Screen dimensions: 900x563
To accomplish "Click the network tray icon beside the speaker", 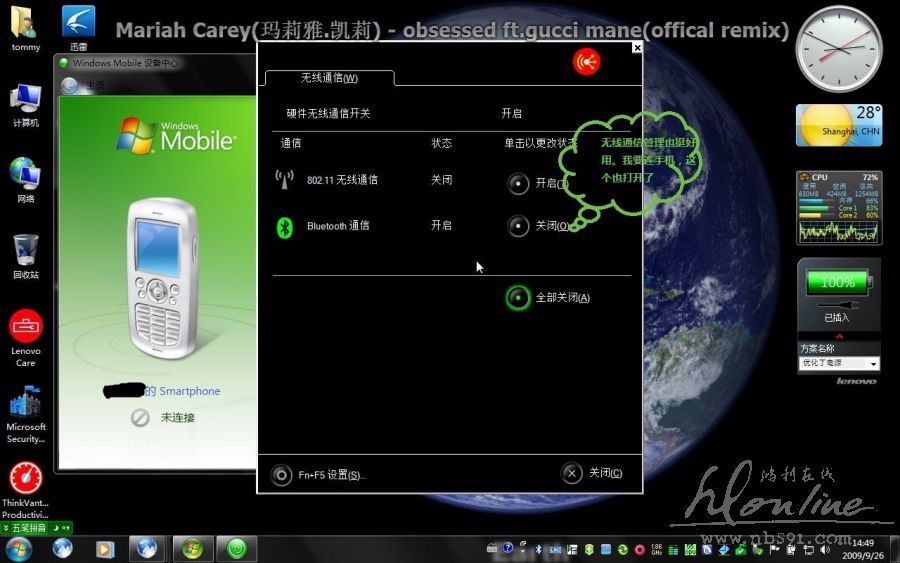I will (808, 550).
